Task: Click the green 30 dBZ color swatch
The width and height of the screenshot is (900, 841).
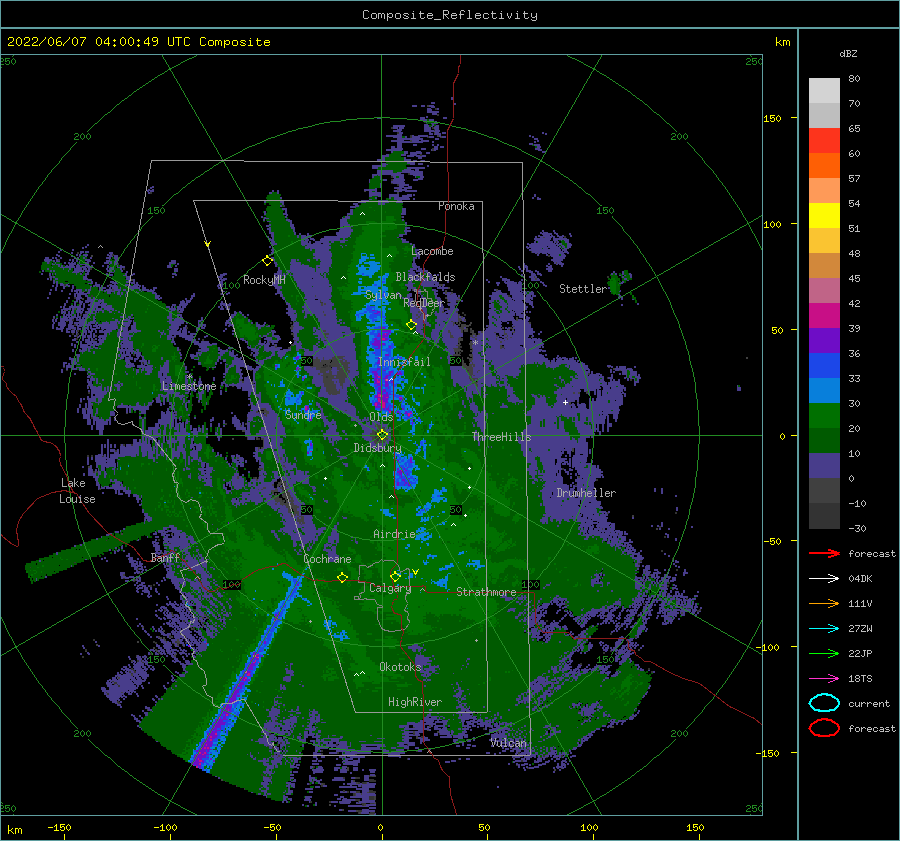Action: pos(824,416)
